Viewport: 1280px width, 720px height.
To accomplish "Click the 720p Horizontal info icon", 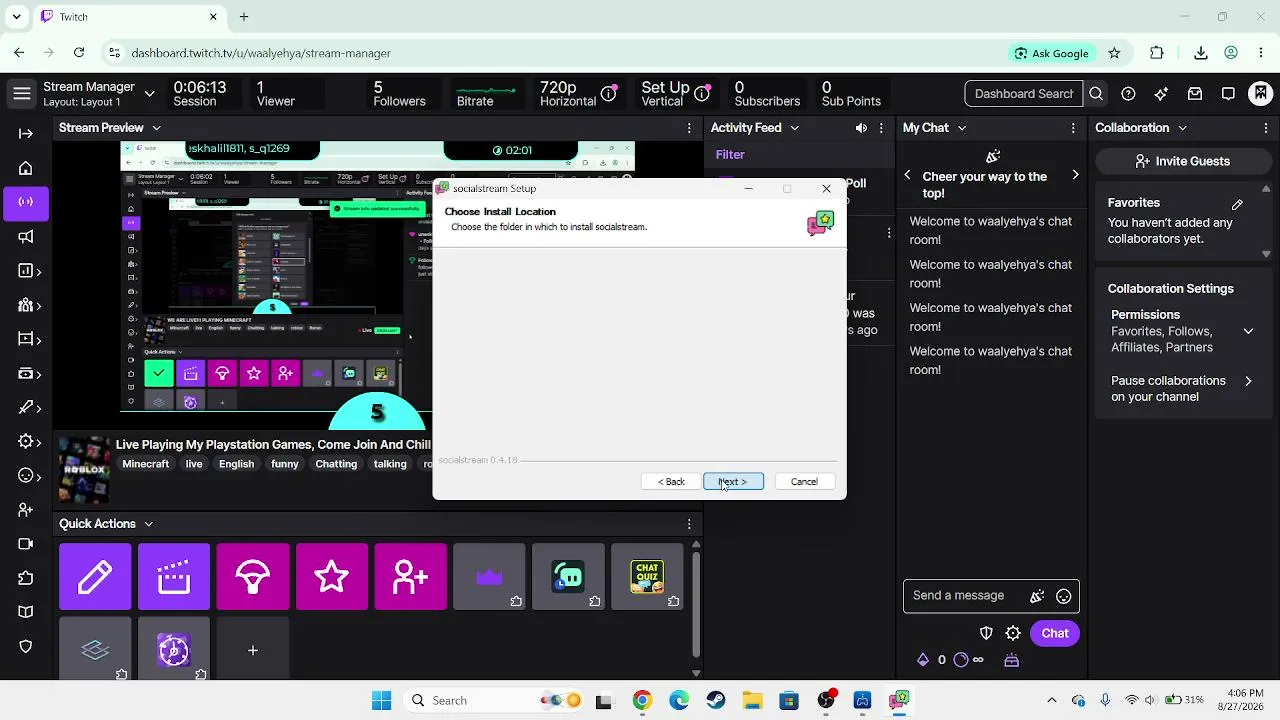I will point(608,94).
